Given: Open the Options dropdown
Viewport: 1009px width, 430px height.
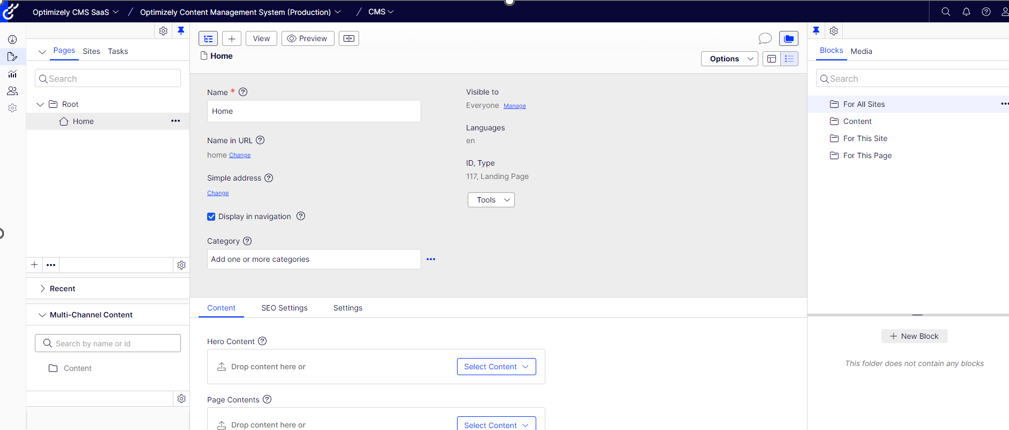Looking at the screenshot, I should [x=729, y=59].
